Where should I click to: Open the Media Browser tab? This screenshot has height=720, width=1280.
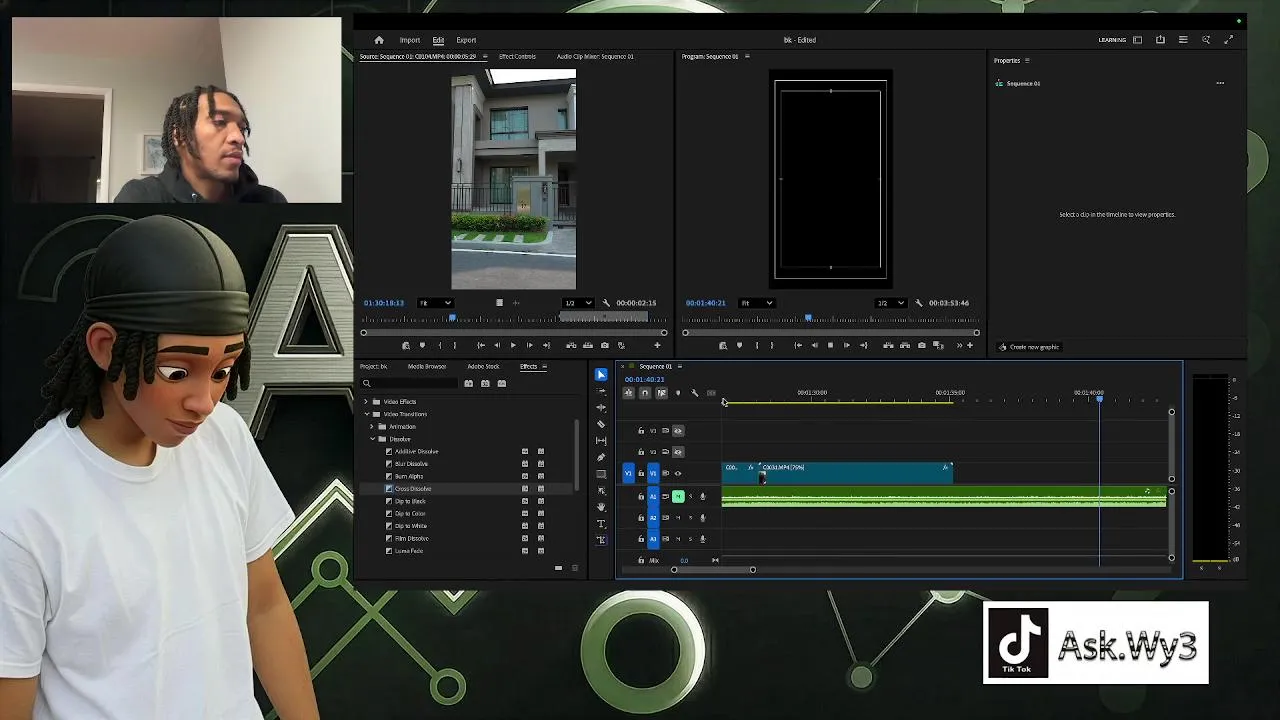tap(427, 367)
